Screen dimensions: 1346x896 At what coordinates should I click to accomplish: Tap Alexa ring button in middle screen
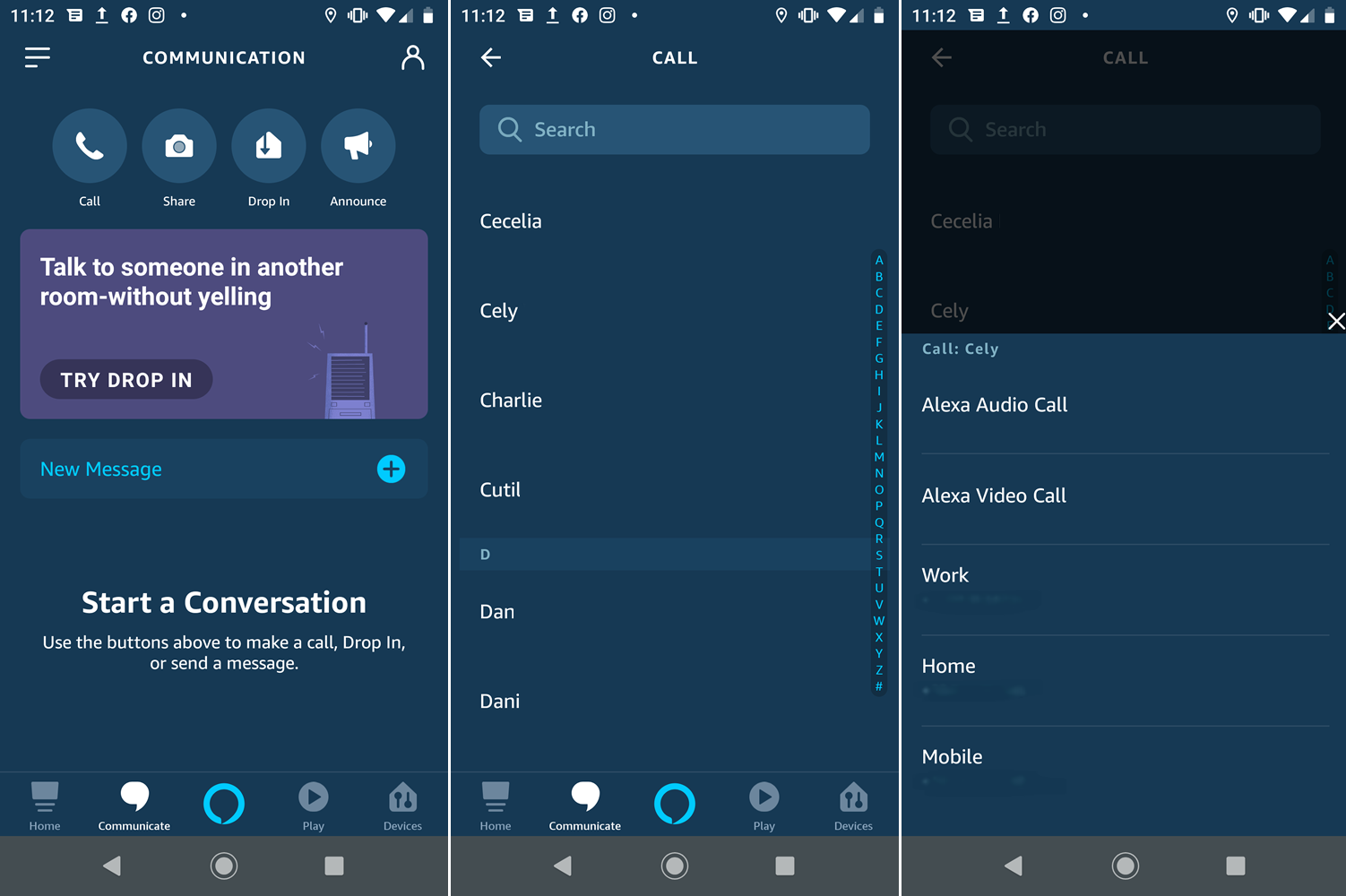tap(675, 804)
